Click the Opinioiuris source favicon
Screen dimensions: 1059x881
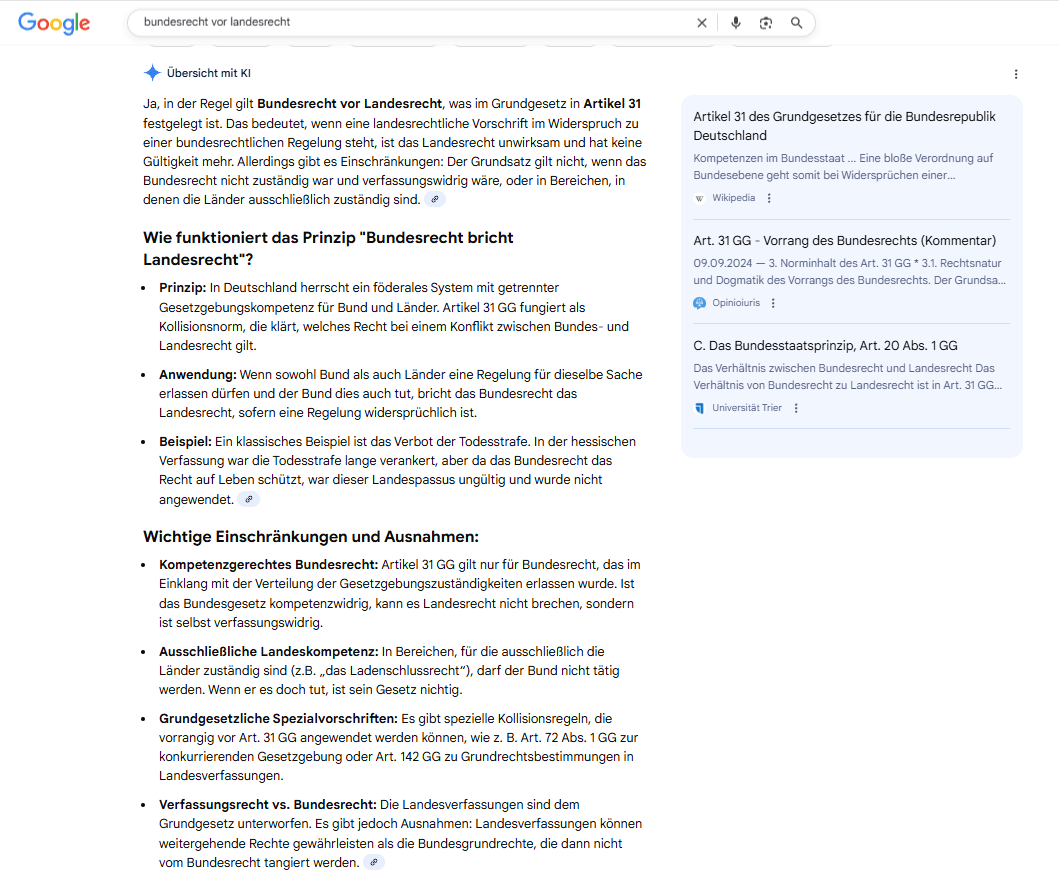tap(700, 303)
